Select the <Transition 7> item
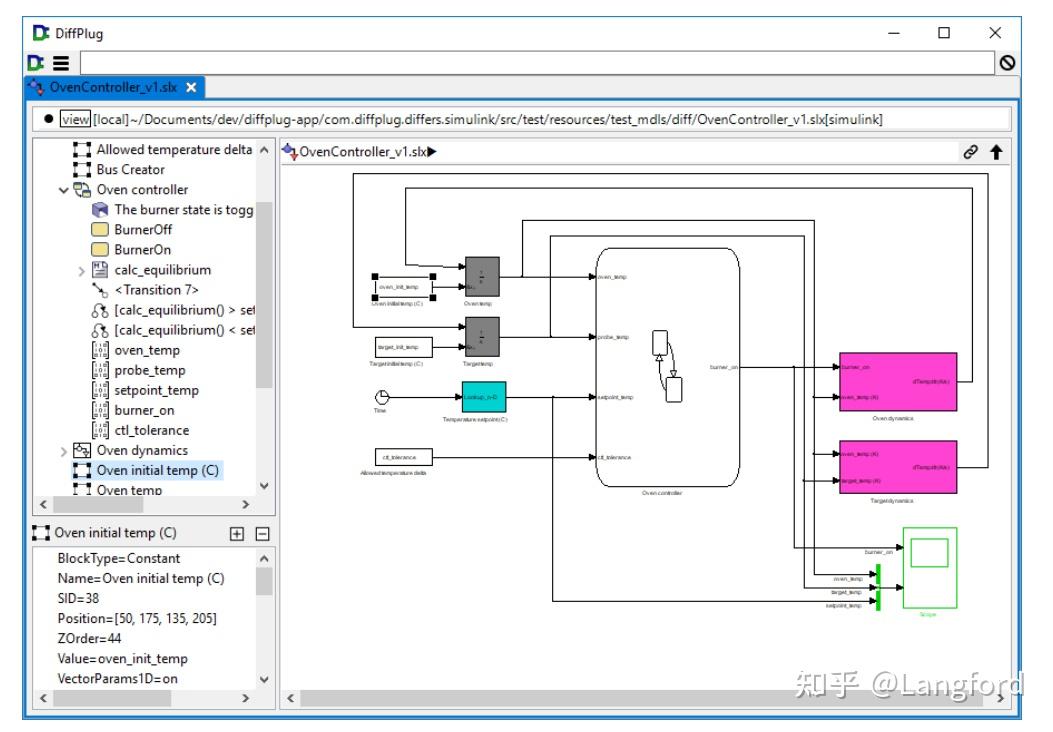The image size is (1053, 732). 156,290
